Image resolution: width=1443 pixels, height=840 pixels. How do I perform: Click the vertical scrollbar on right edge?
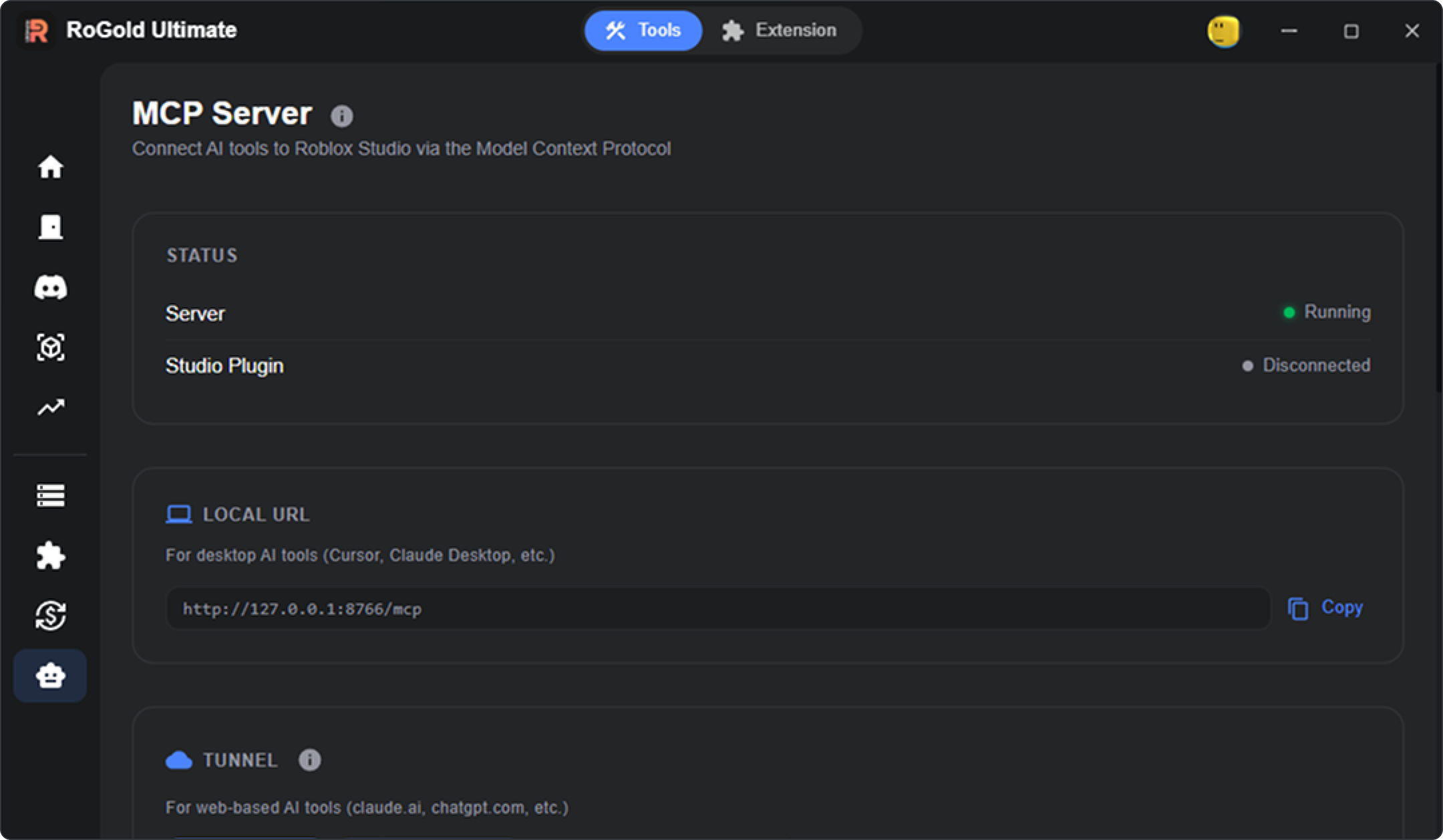tap(1439, 227)
